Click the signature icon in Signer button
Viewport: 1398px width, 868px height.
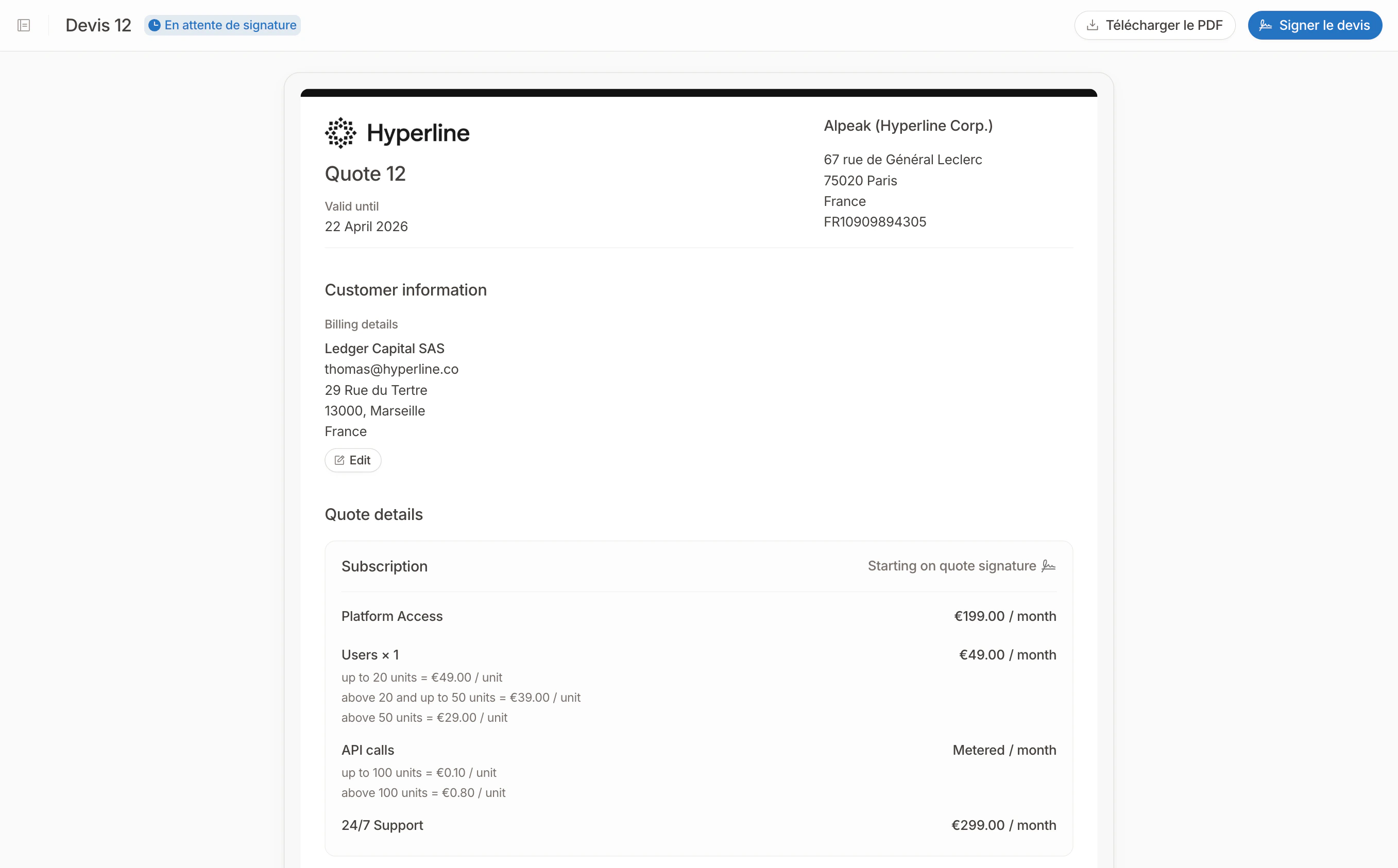coord(1265,25)
